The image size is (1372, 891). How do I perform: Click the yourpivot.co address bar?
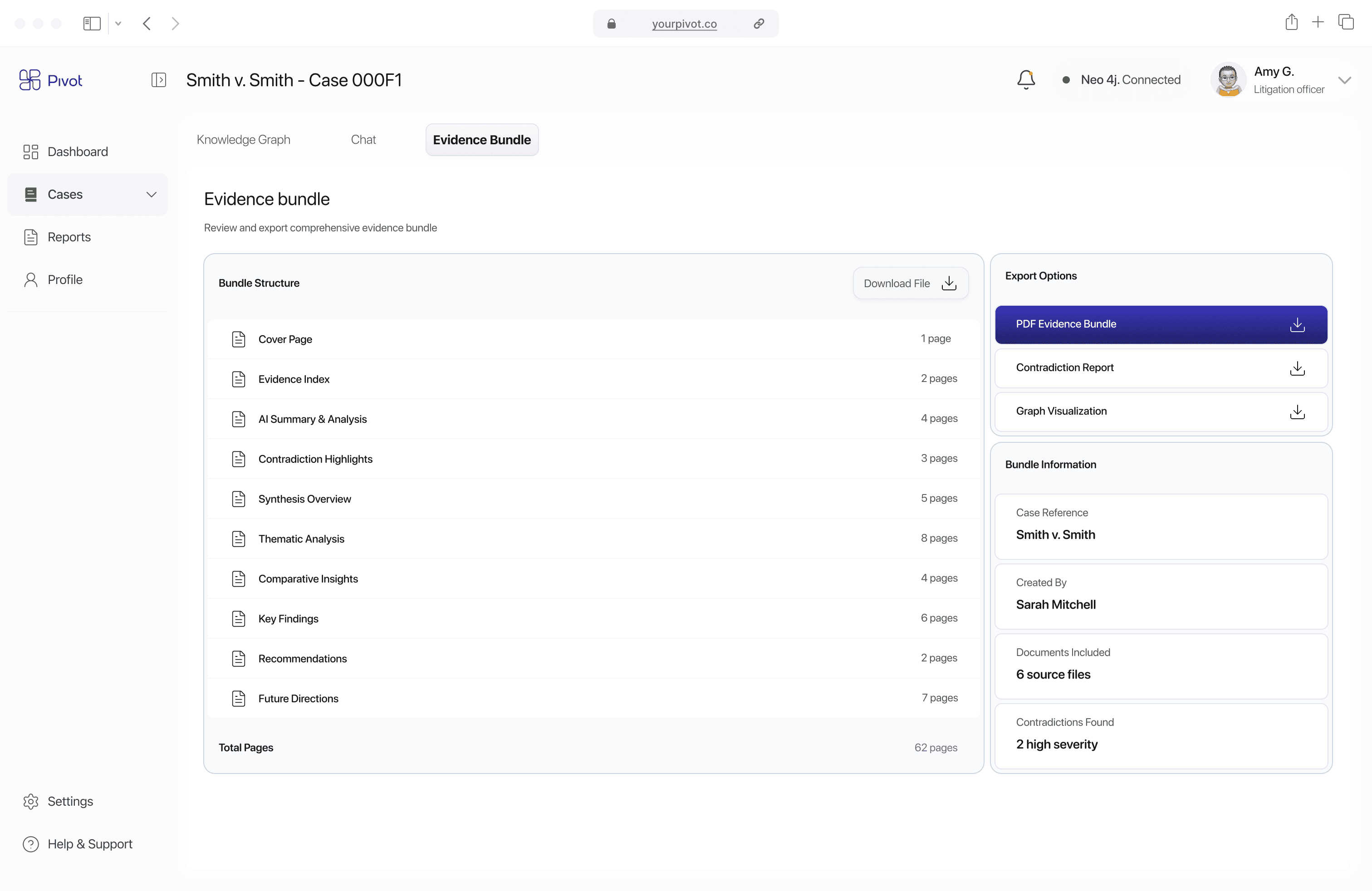tap(684, 24)
